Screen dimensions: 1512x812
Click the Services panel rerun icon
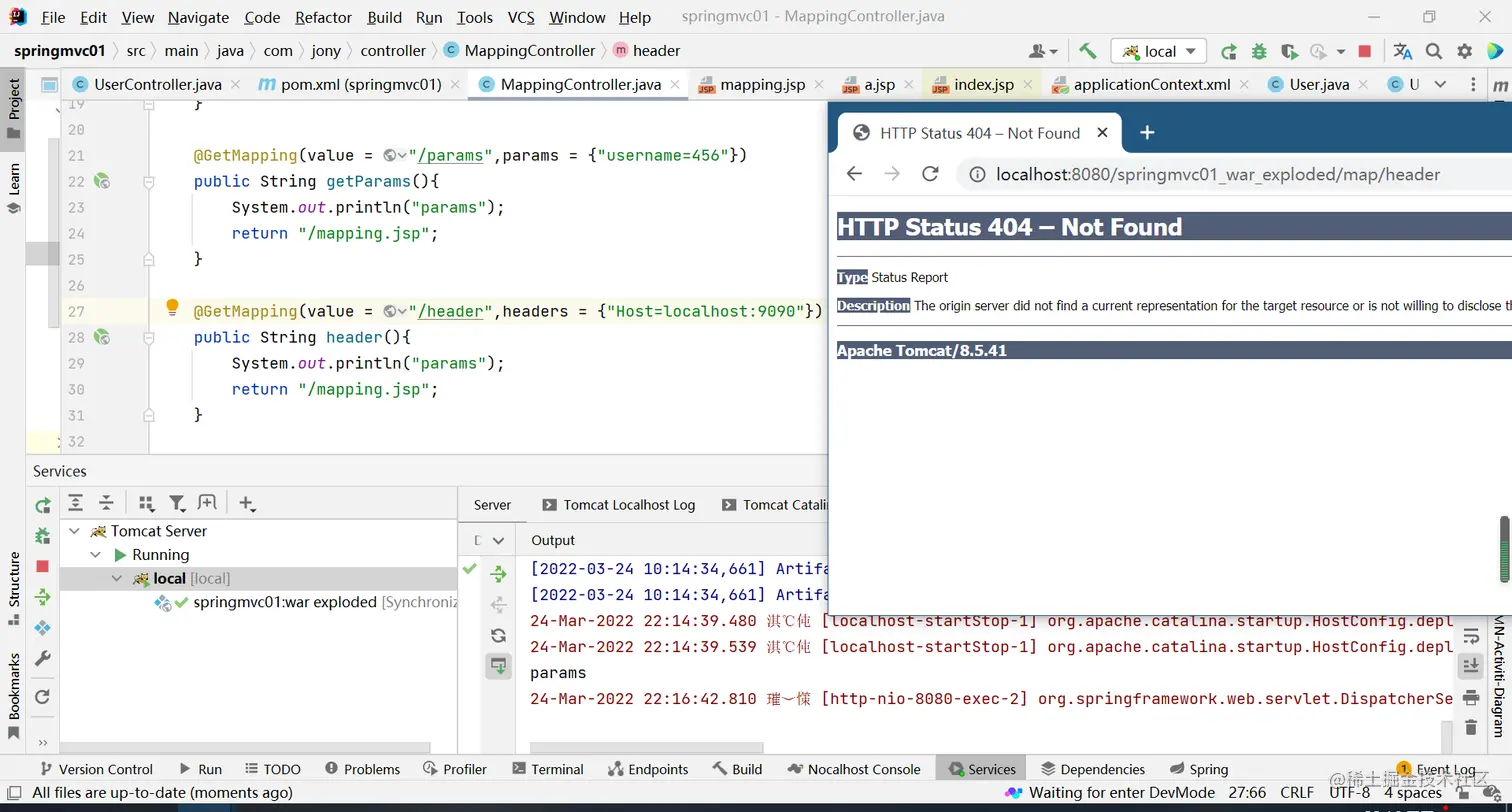[x=42, y=505]
